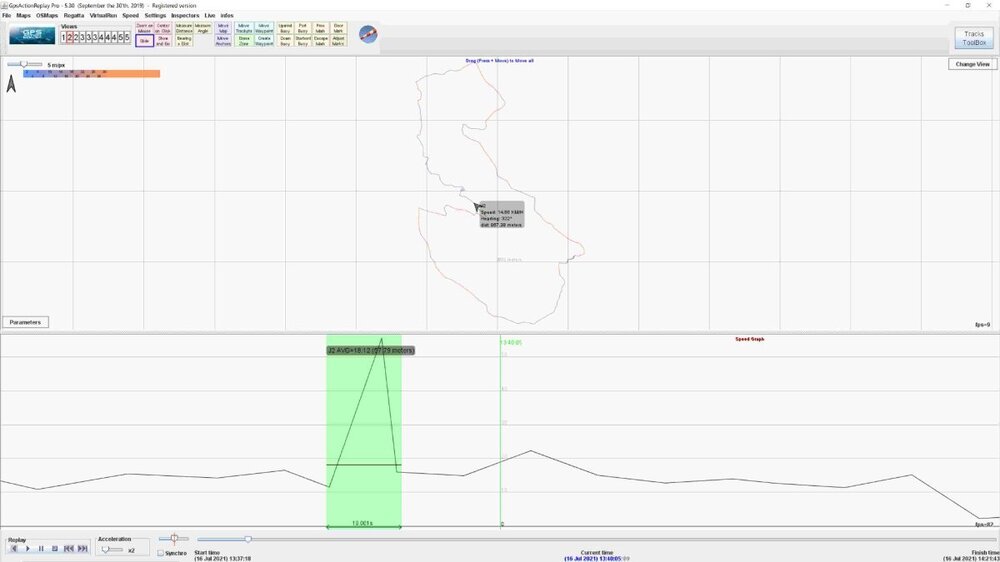
Task: Open the Regatta menu
Action: 73,16
